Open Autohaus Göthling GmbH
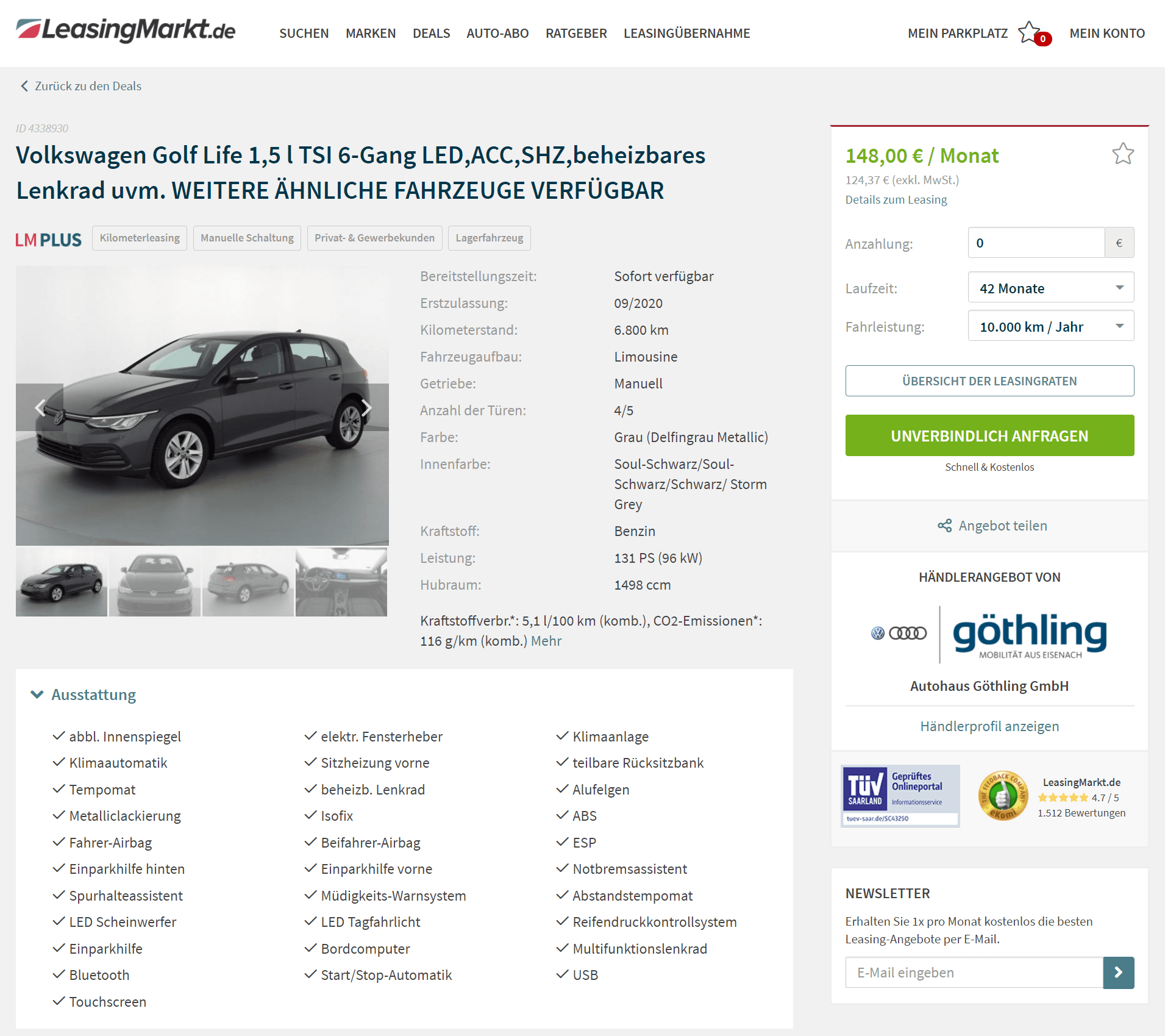The height and width of the screenshot is (1036, 1165). point(989,686)
